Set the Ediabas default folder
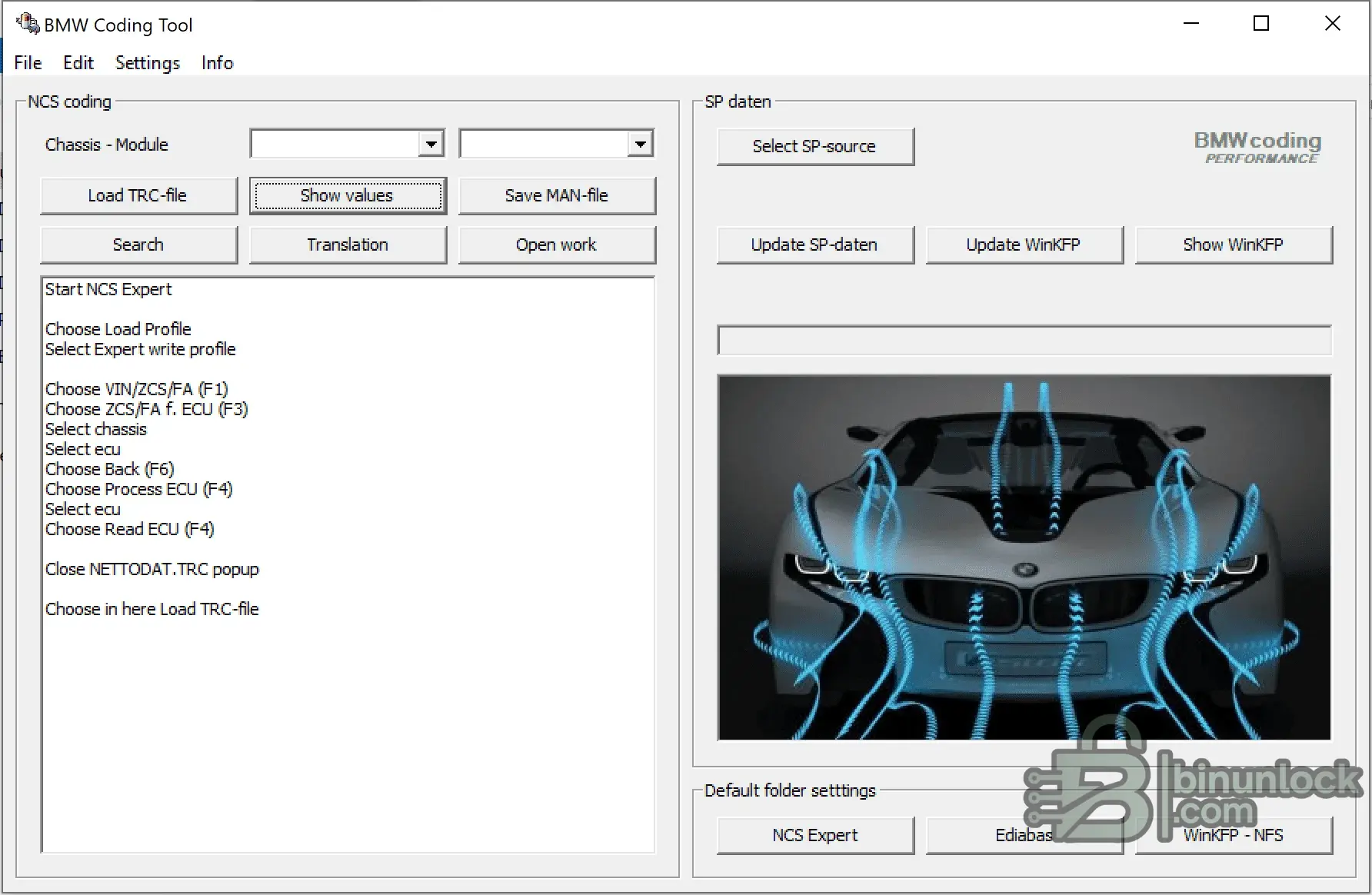 pyautogui.click(x=1024, y=836)
